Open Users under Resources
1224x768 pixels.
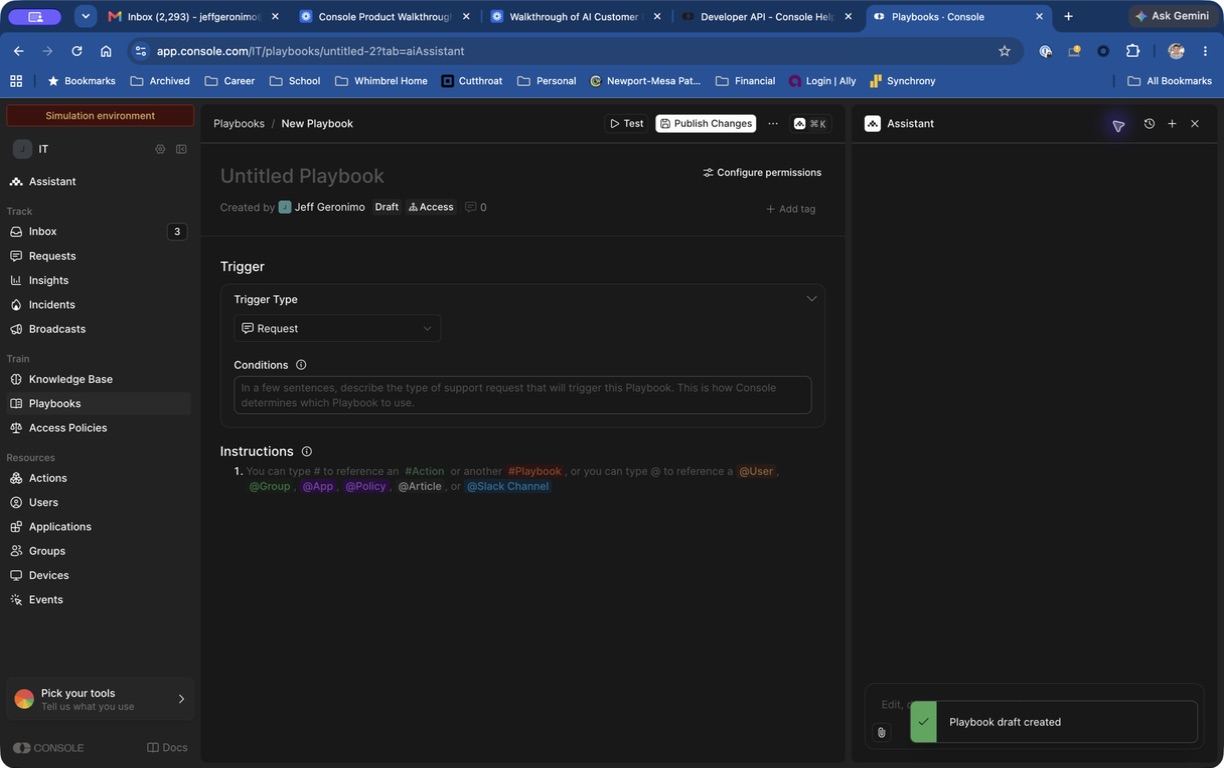pyautogui.click(x=97, y=502)
